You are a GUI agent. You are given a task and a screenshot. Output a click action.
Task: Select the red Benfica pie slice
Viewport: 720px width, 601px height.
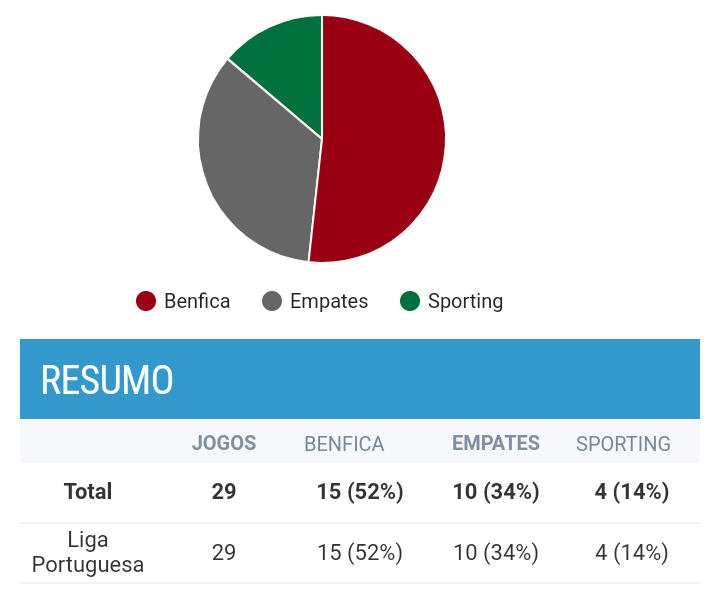point(381,138)
